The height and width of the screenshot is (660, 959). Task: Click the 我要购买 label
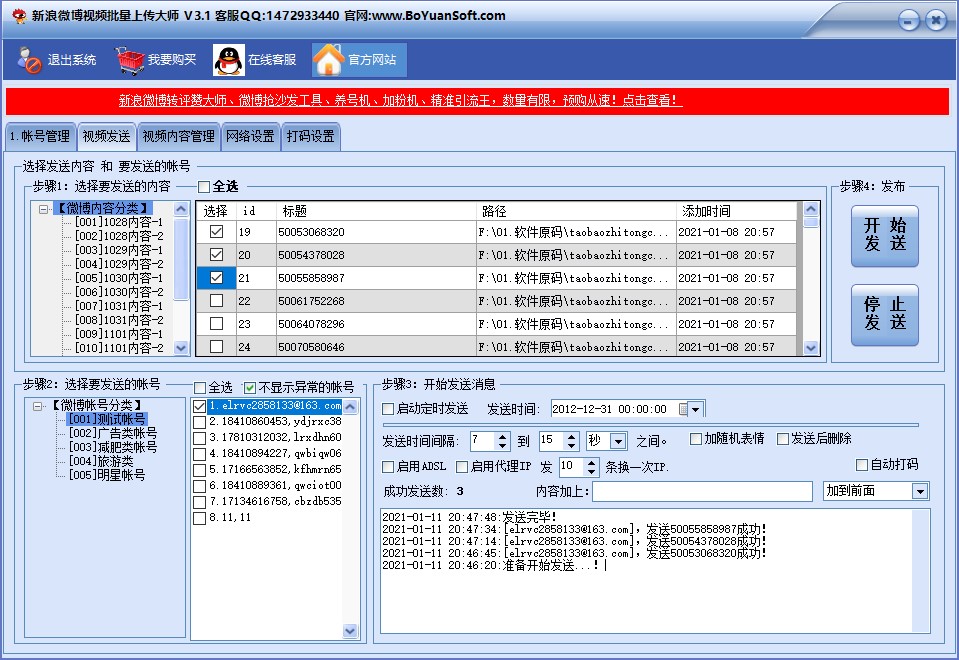(x=172, y=60)
